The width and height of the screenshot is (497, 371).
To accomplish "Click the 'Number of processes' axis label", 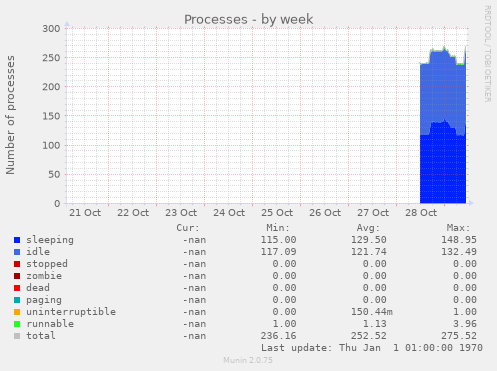I will pyautogui.click(x=10, y=115).
